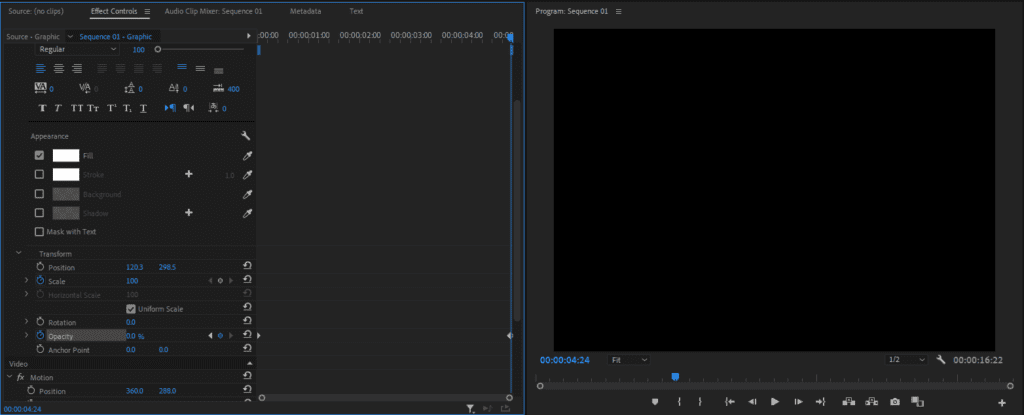
Task: Change the Stroke color swatch
Action: coord(66,174)
